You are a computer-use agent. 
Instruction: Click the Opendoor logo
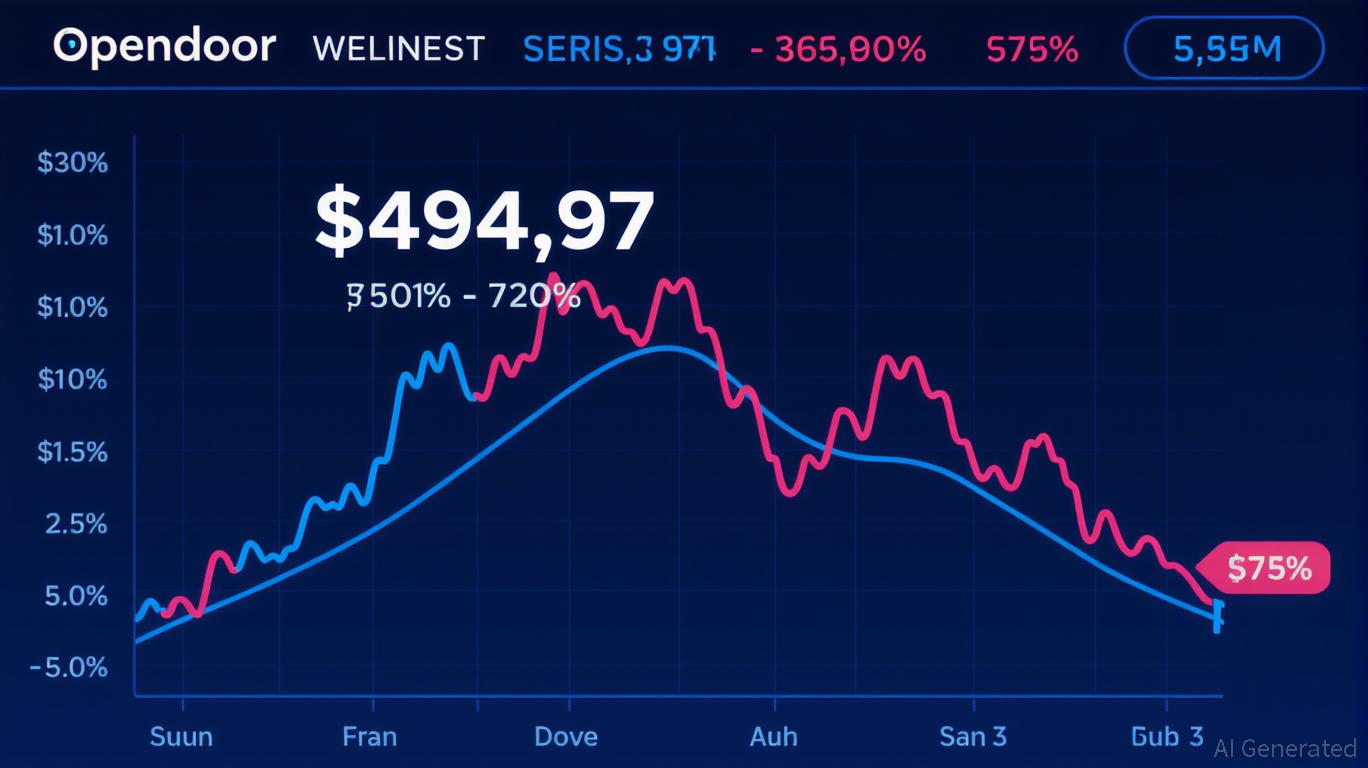(x=164, y=47)
